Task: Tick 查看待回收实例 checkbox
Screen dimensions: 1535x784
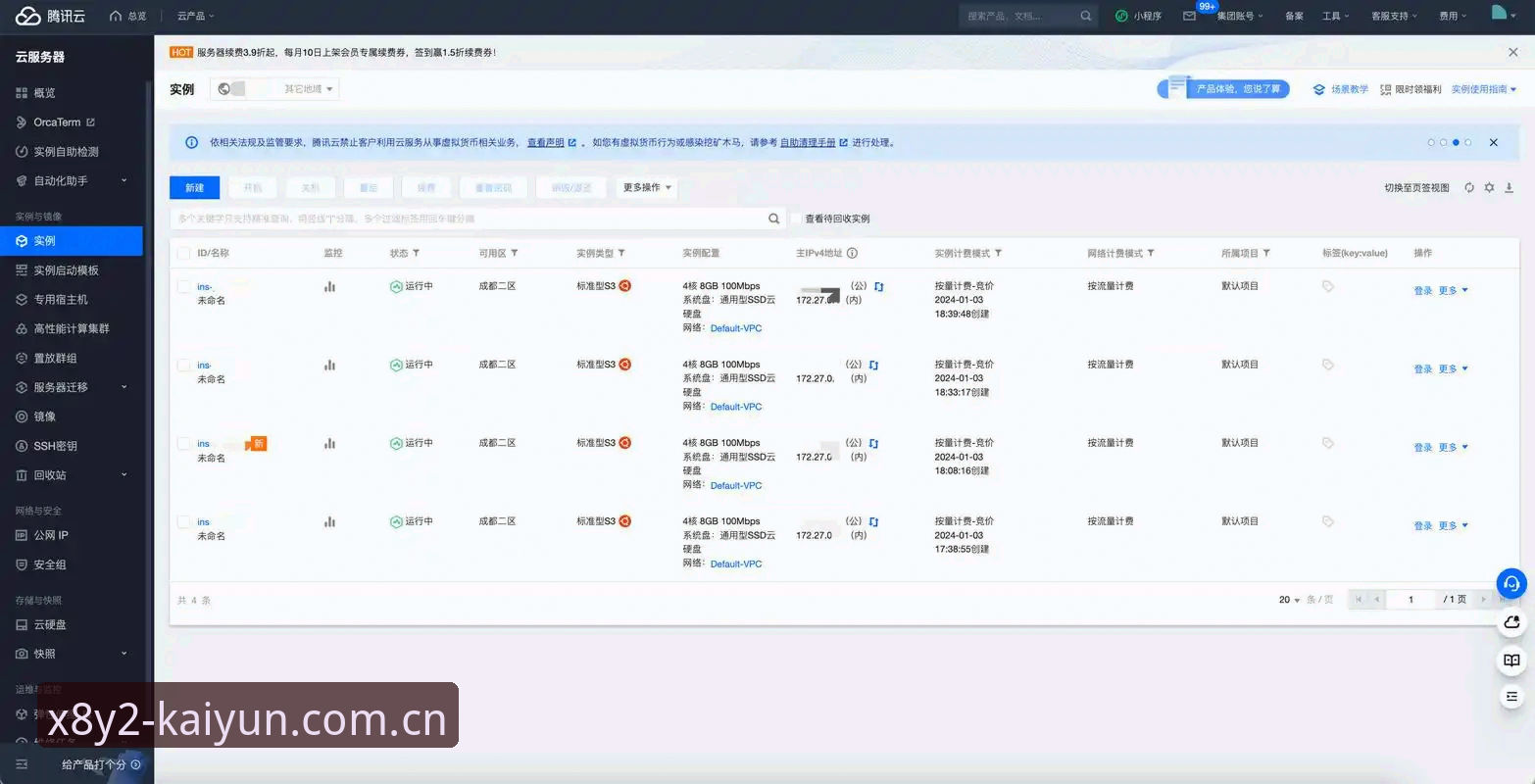Action: point(797,219)
